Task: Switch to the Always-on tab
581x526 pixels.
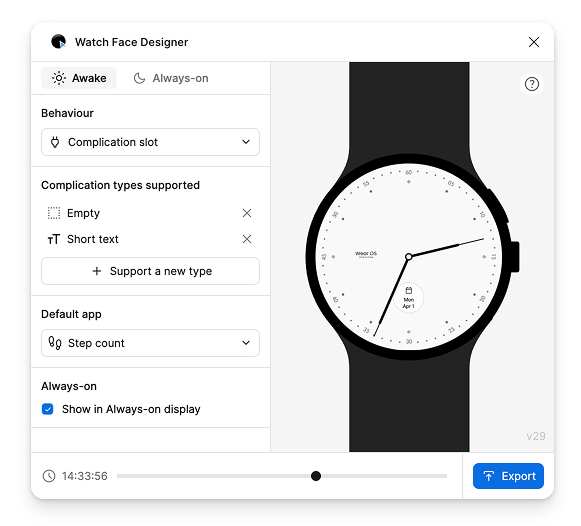Action: [x=171, y=78]
